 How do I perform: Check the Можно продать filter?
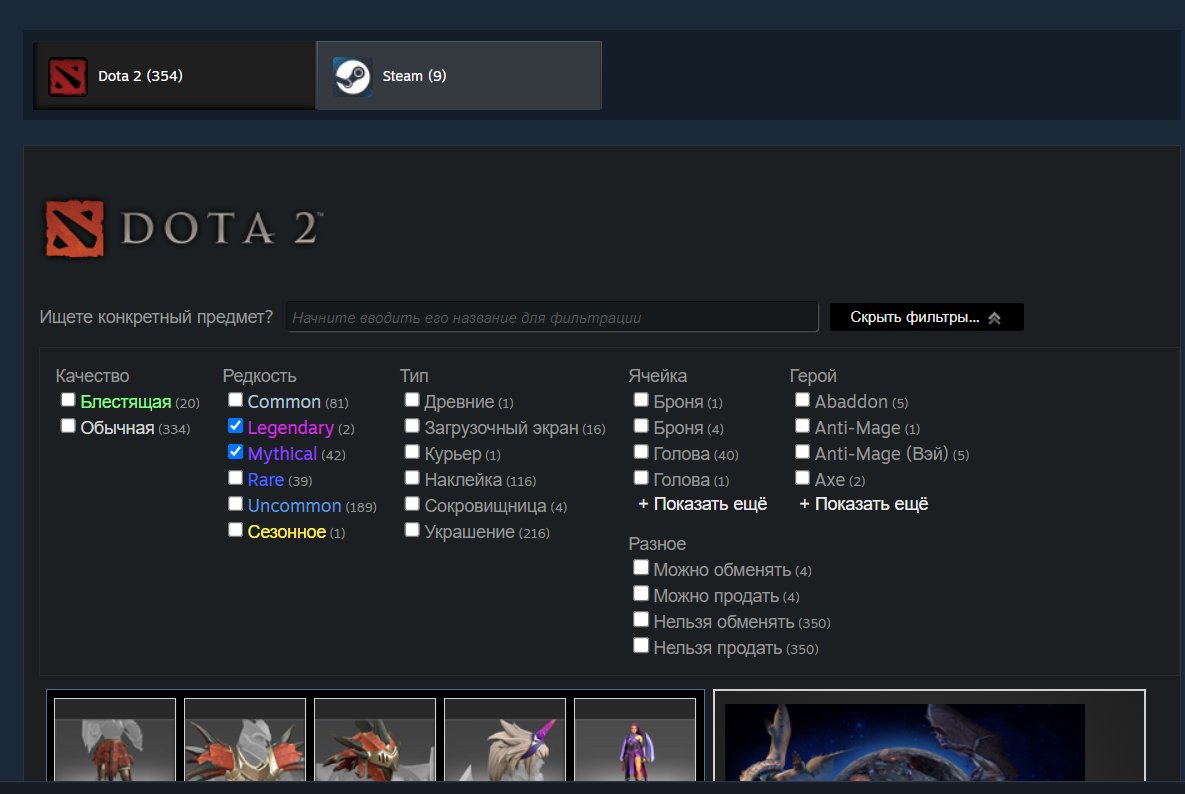pos(641,594)
